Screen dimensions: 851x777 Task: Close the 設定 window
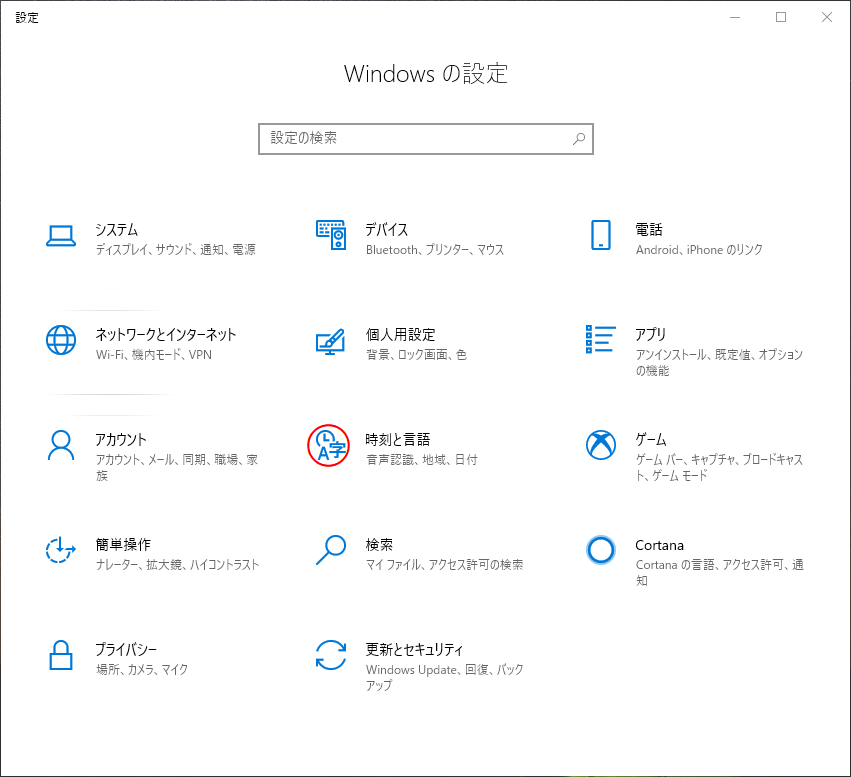coord(827,17)
